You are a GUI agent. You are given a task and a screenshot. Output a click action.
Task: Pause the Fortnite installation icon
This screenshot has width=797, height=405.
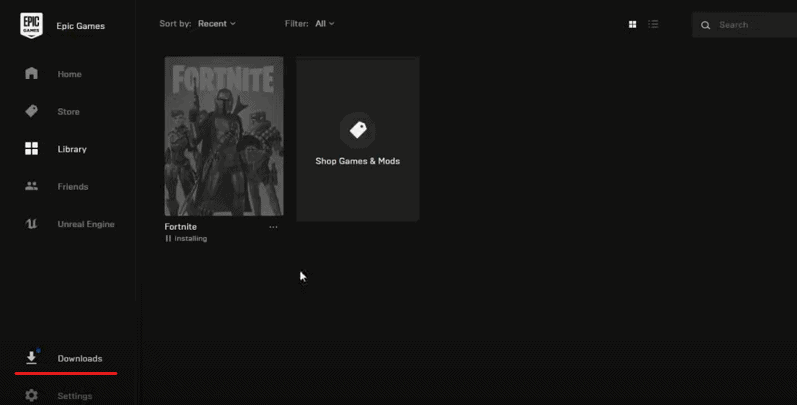coord(168,238)
